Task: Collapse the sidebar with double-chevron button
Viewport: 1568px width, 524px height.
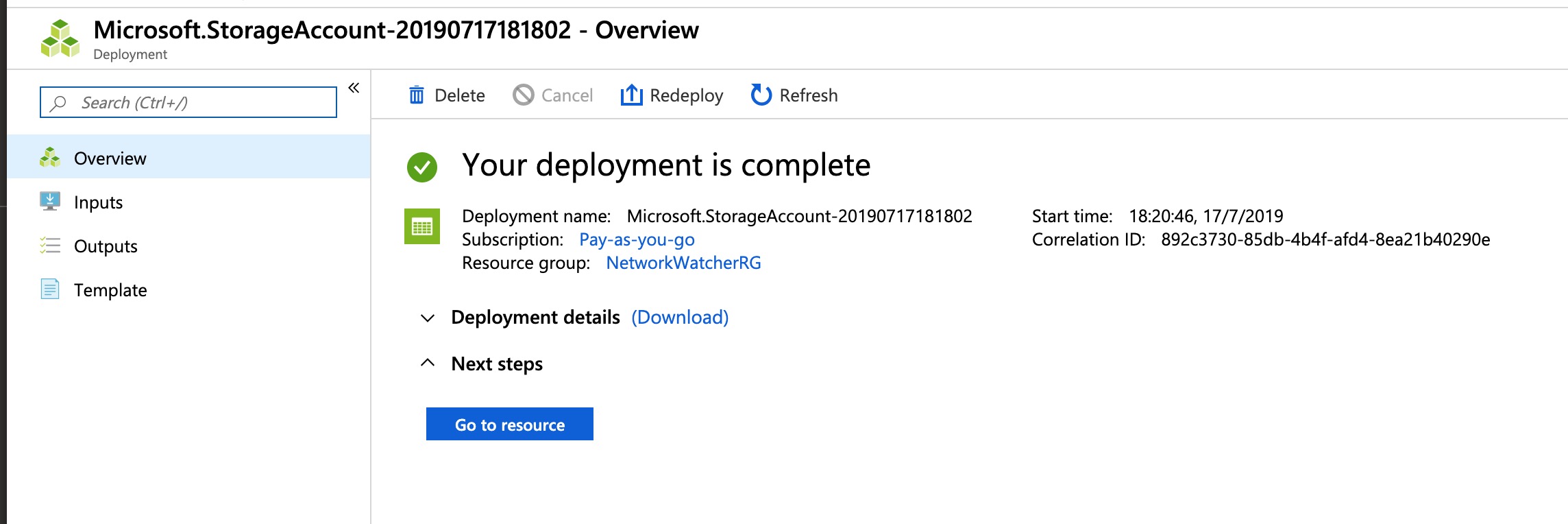Action: point(354,88)
